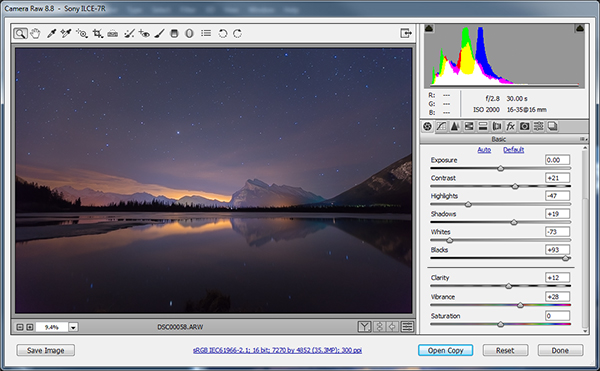Focus the Blacks value field showing +93
600x371 pixels.
tap(558, 250)
